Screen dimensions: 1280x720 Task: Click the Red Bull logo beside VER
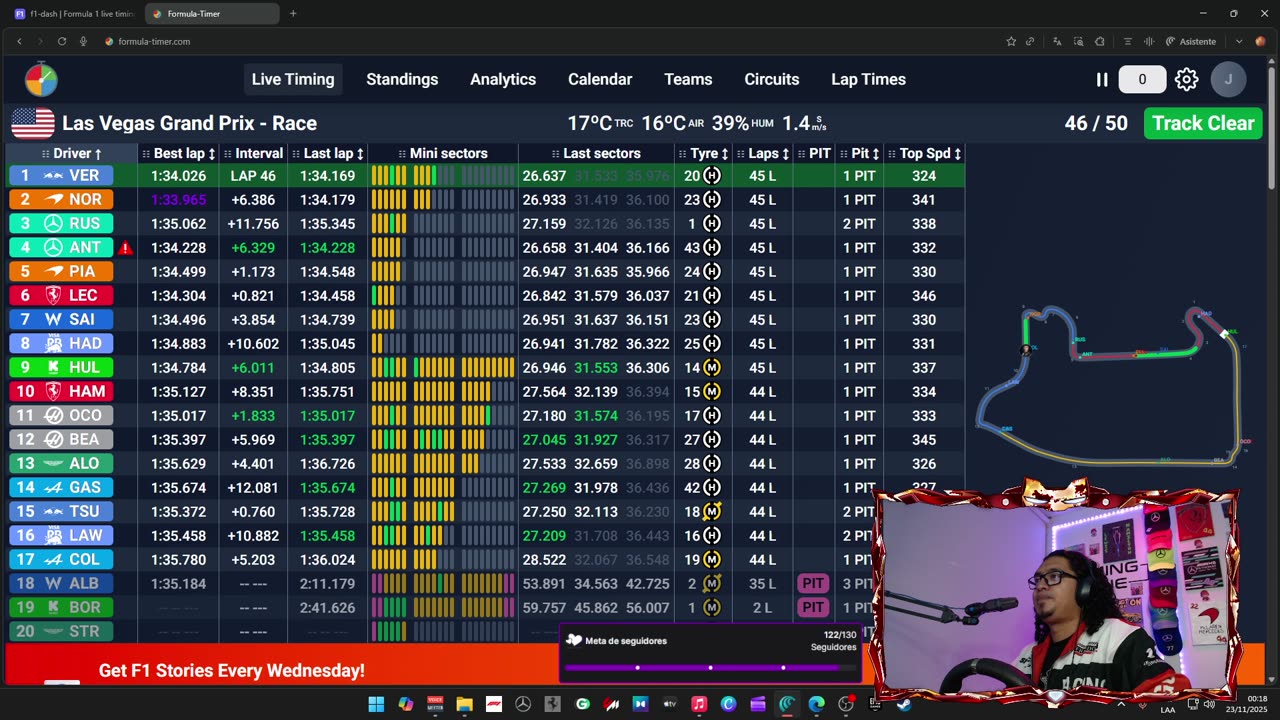[53, 175]
